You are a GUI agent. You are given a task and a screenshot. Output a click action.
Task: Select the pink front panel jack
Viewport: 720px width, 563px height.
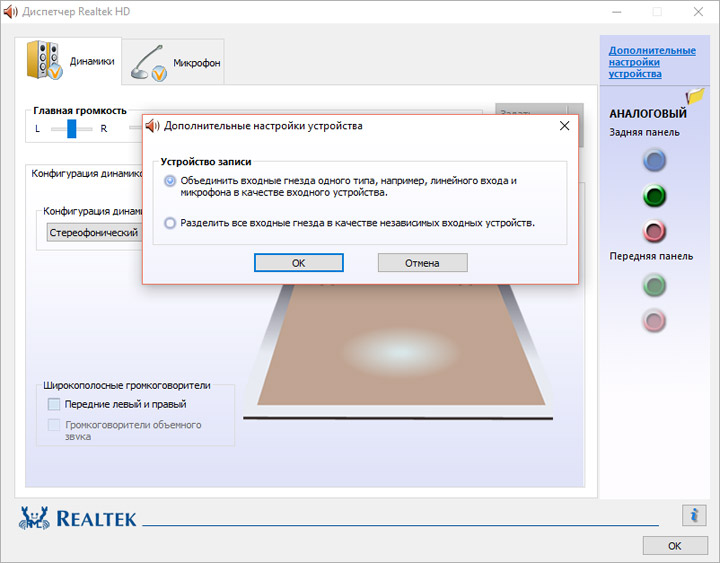coord(654,321)
